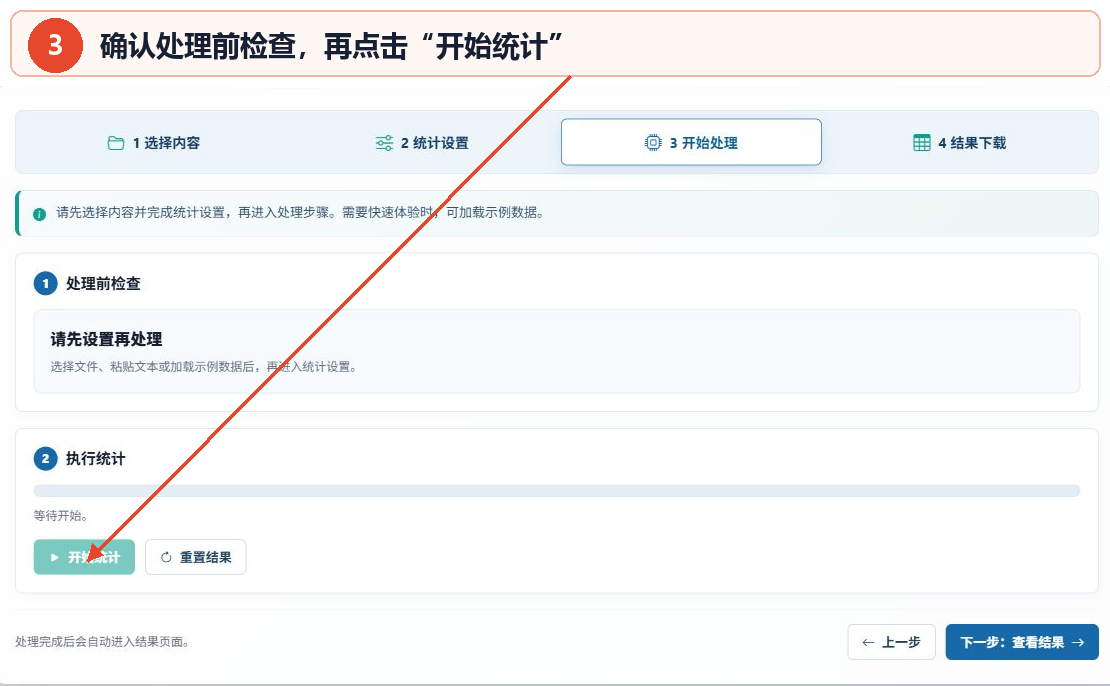Click the right arrow icon in 下一步：查看结果

click(x=1078, y=642)
